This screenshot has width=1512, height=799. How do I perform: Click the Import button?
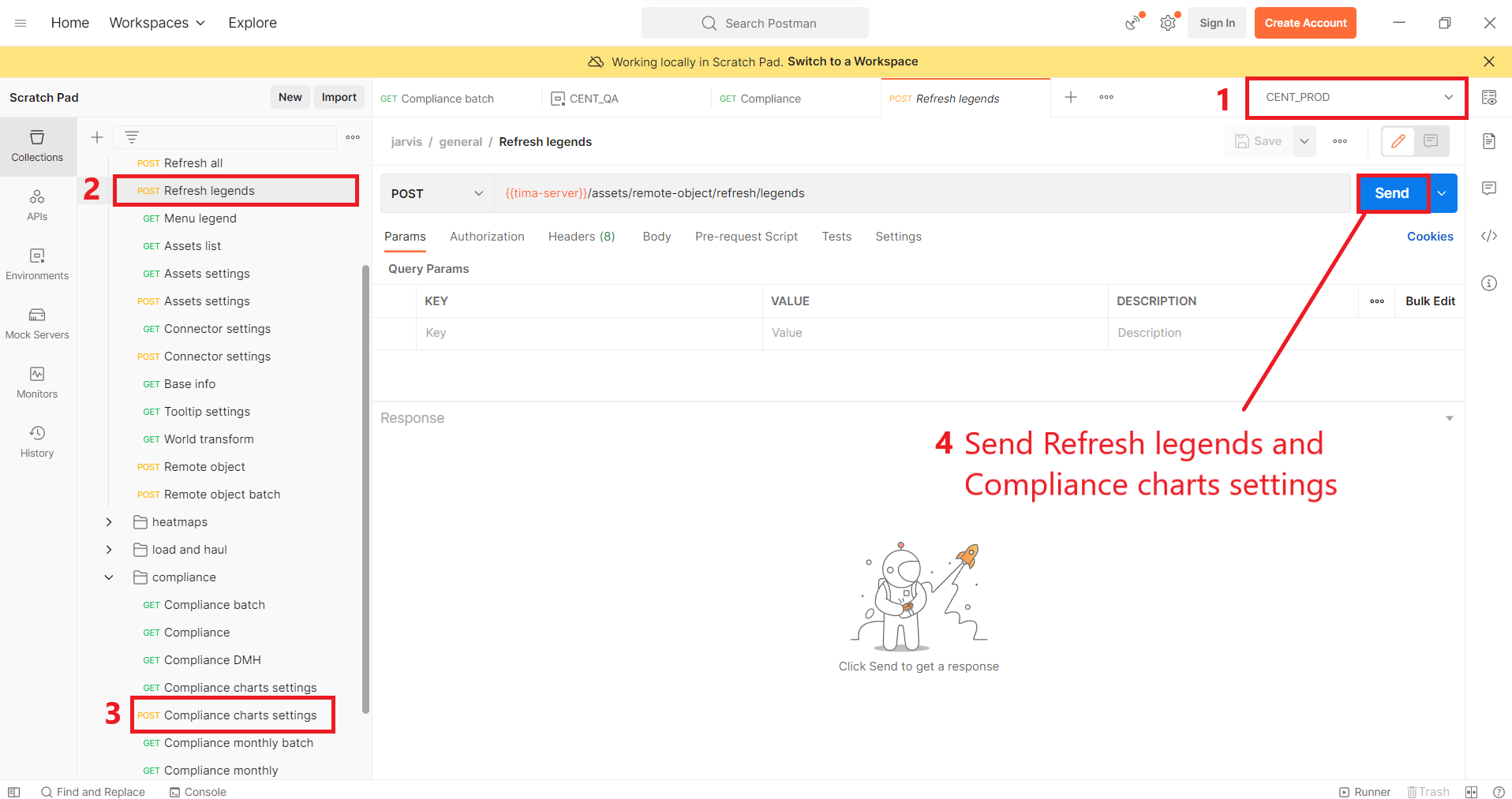coord(339,97)
